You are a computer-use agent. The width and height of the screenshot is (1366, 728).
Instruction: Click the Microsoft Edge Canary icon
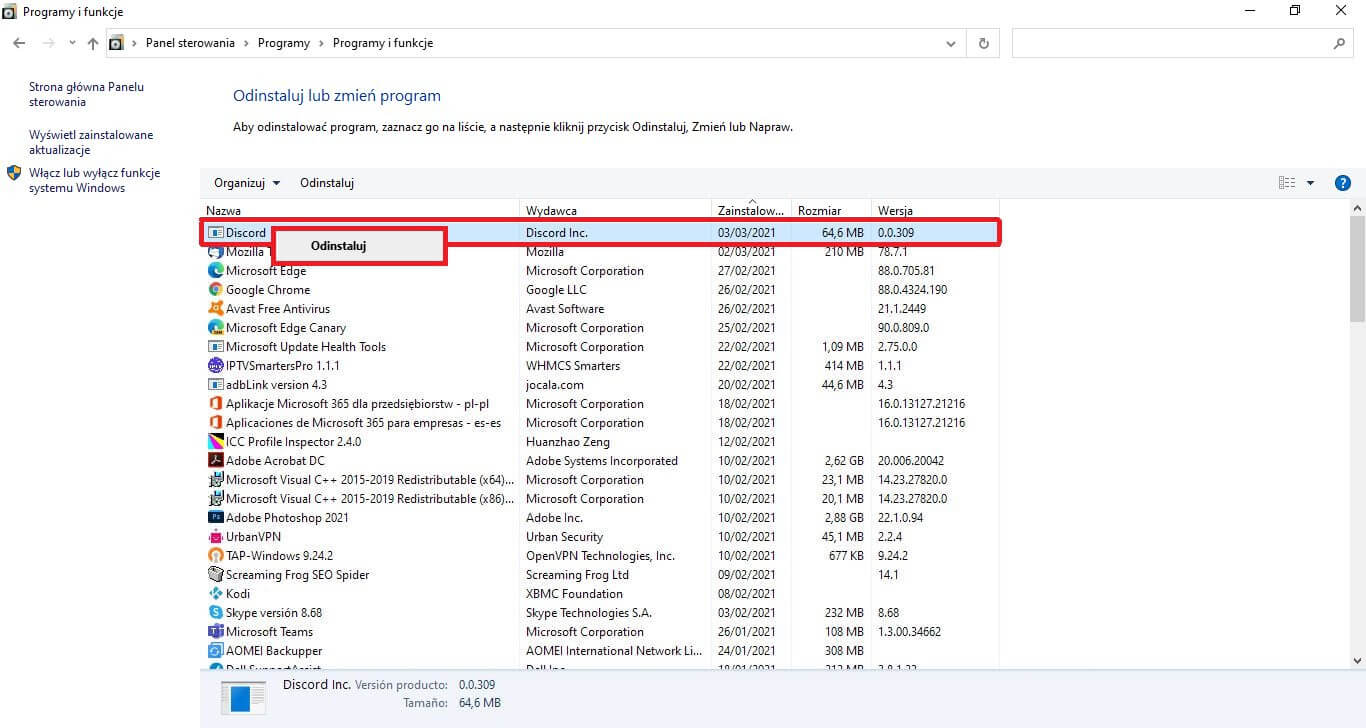(x=215, y=328)
